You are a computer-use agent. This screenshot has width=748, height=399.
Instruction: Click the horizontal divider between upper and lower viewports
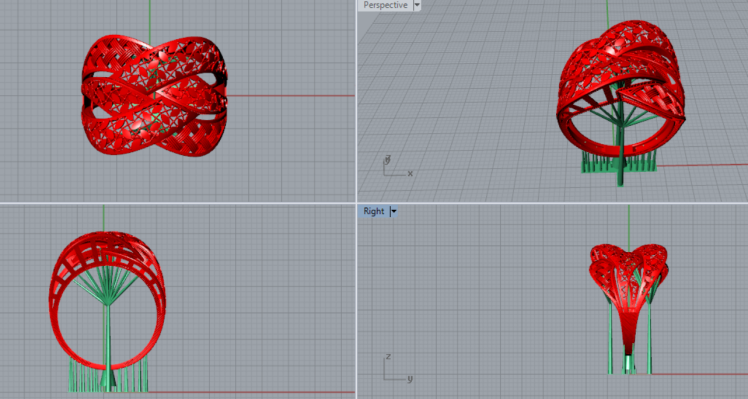(x=374, y=203)
